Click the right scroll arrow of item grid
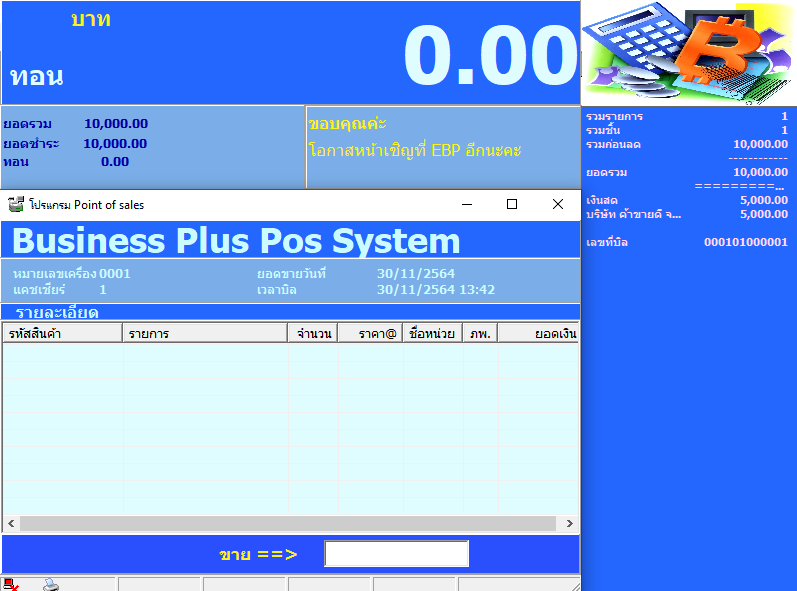The width and height of the screenshot is (797, 591). (x=570, y=523)
